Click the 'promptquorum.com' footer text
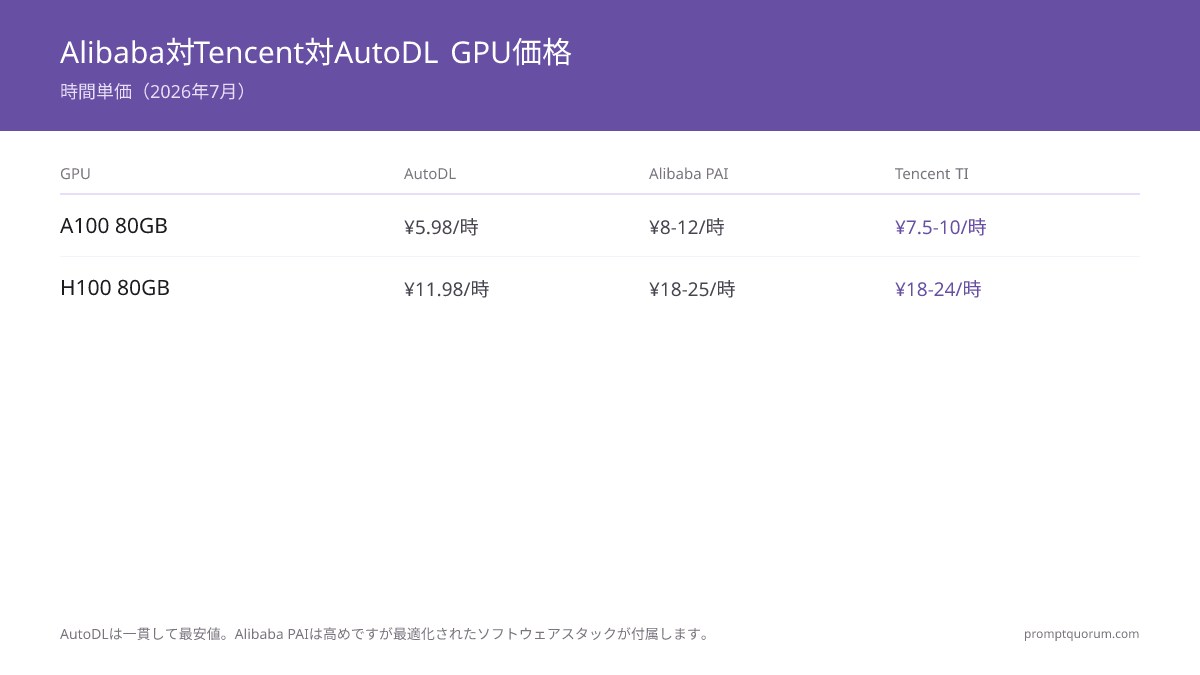The width and height of the screenshot is (1200, 675). (1082, 634)
